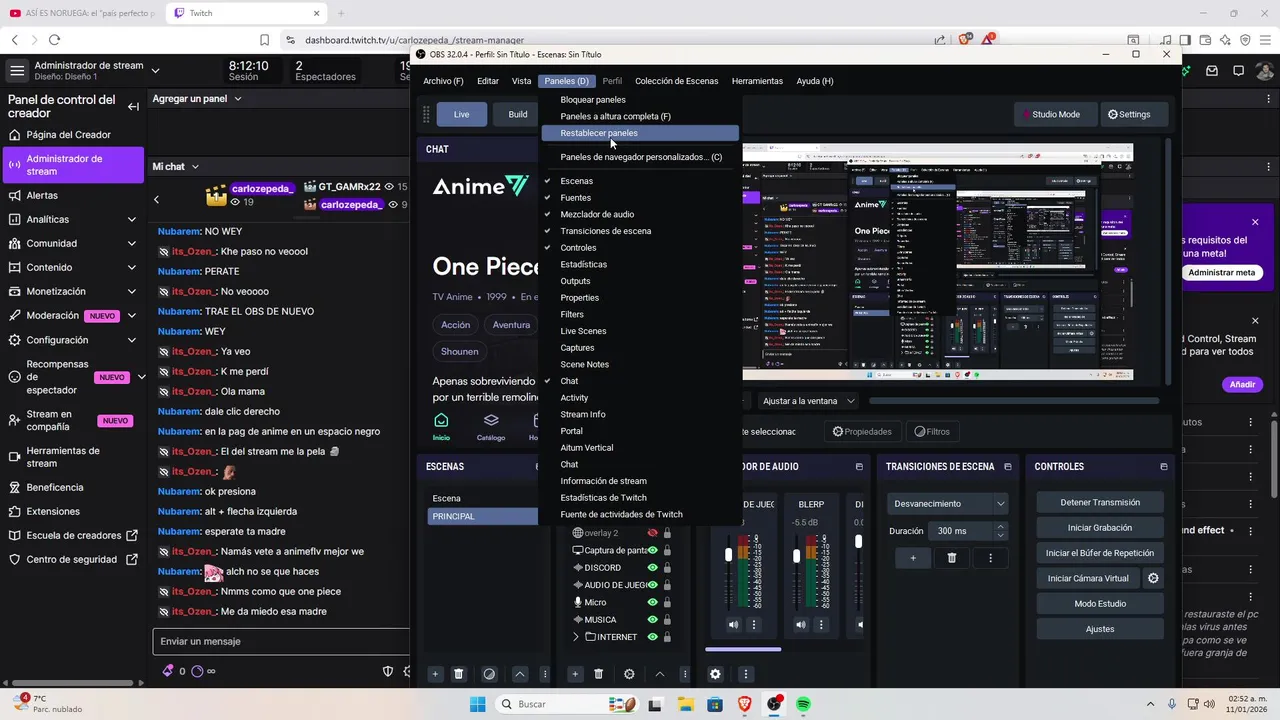Click Detener Transmisión button
This screenshot has width=1280, height=720.
coord(1099,502)
